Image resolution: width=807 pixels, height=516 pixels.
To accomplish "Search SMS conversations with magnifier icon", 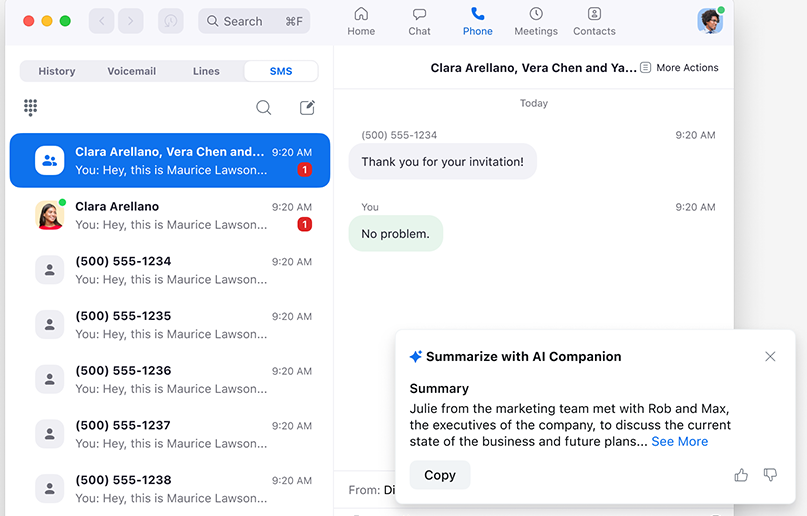I will (x=263, y=108).
